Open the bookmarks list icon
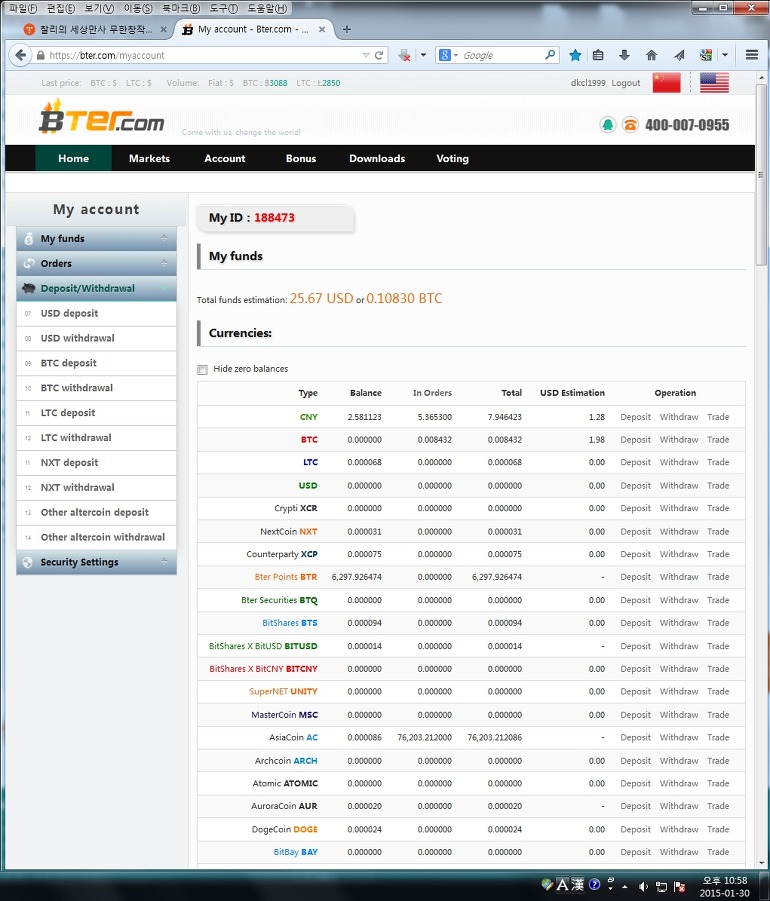Image resolution: width=770 pixels, height=901 pixels. point(598,55)
